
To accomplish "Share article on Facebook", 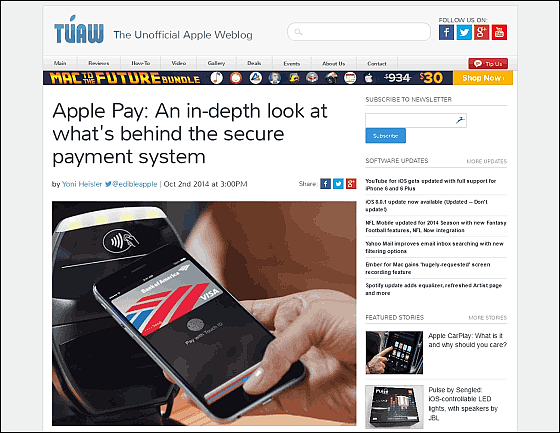I will tap(325, 184).
